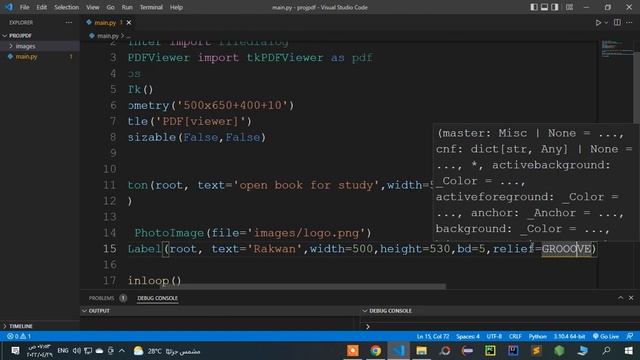Viewport: 640px width, 360px height.
Task: Toggle the bottom panel layout icon
Action: [544, 7]
